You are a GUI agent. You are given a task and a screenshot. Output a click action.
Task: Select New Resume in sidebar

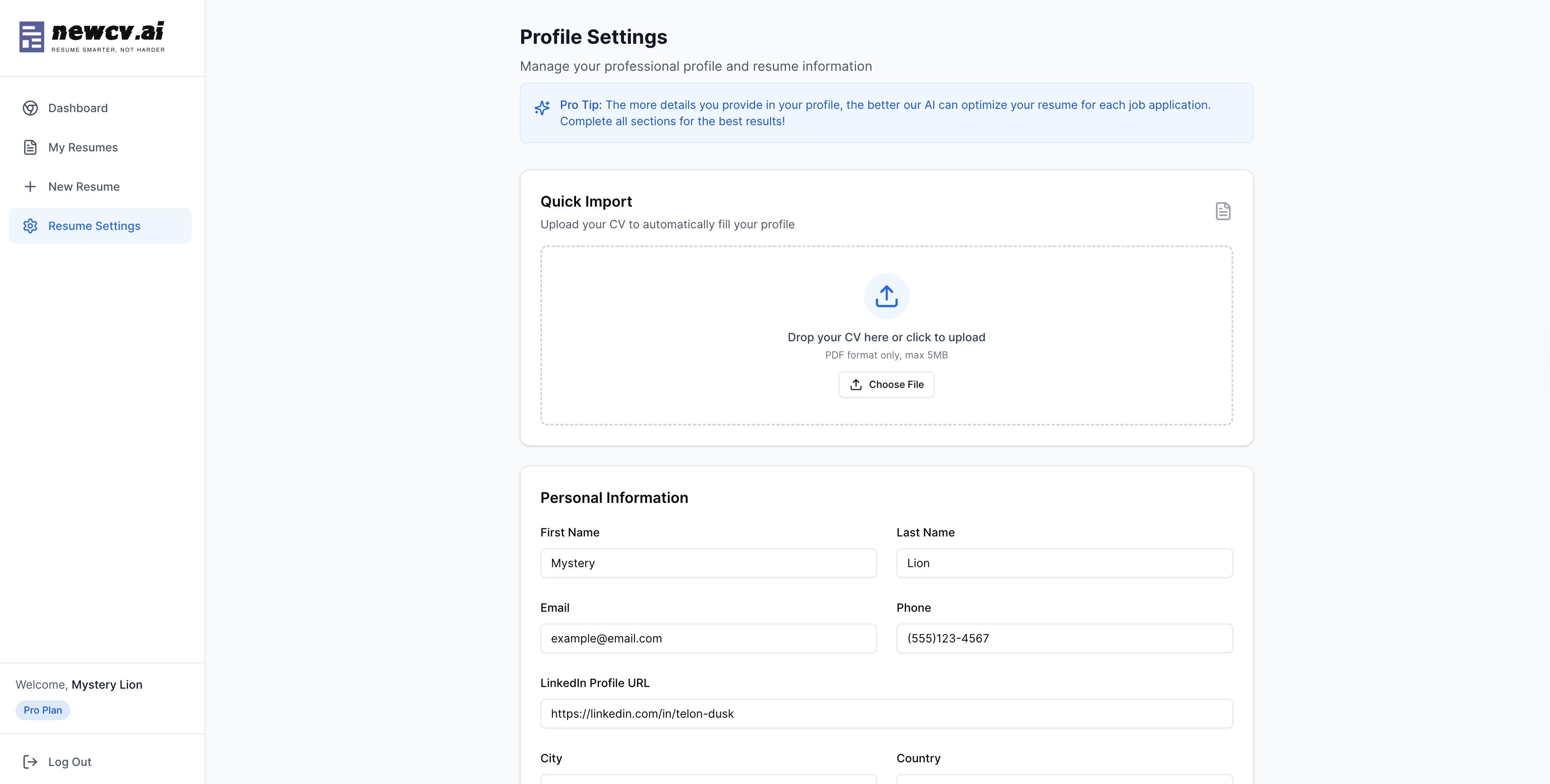tap(84, 186)
